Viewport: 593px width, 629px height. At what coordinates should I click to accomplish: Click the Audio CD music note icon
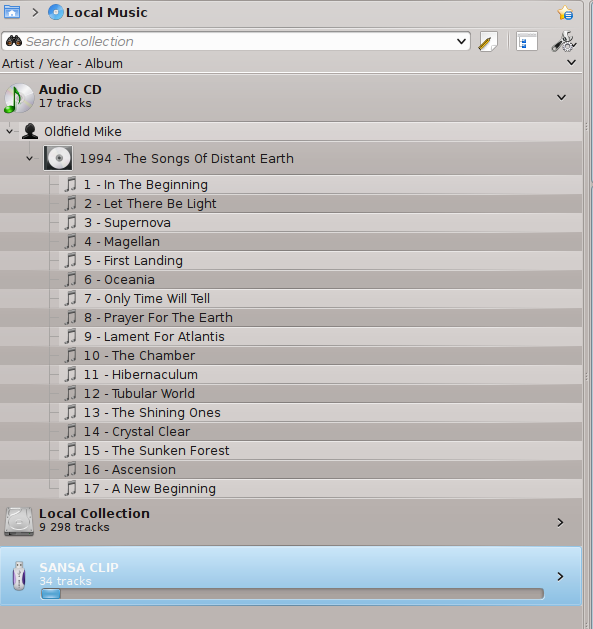19,98
